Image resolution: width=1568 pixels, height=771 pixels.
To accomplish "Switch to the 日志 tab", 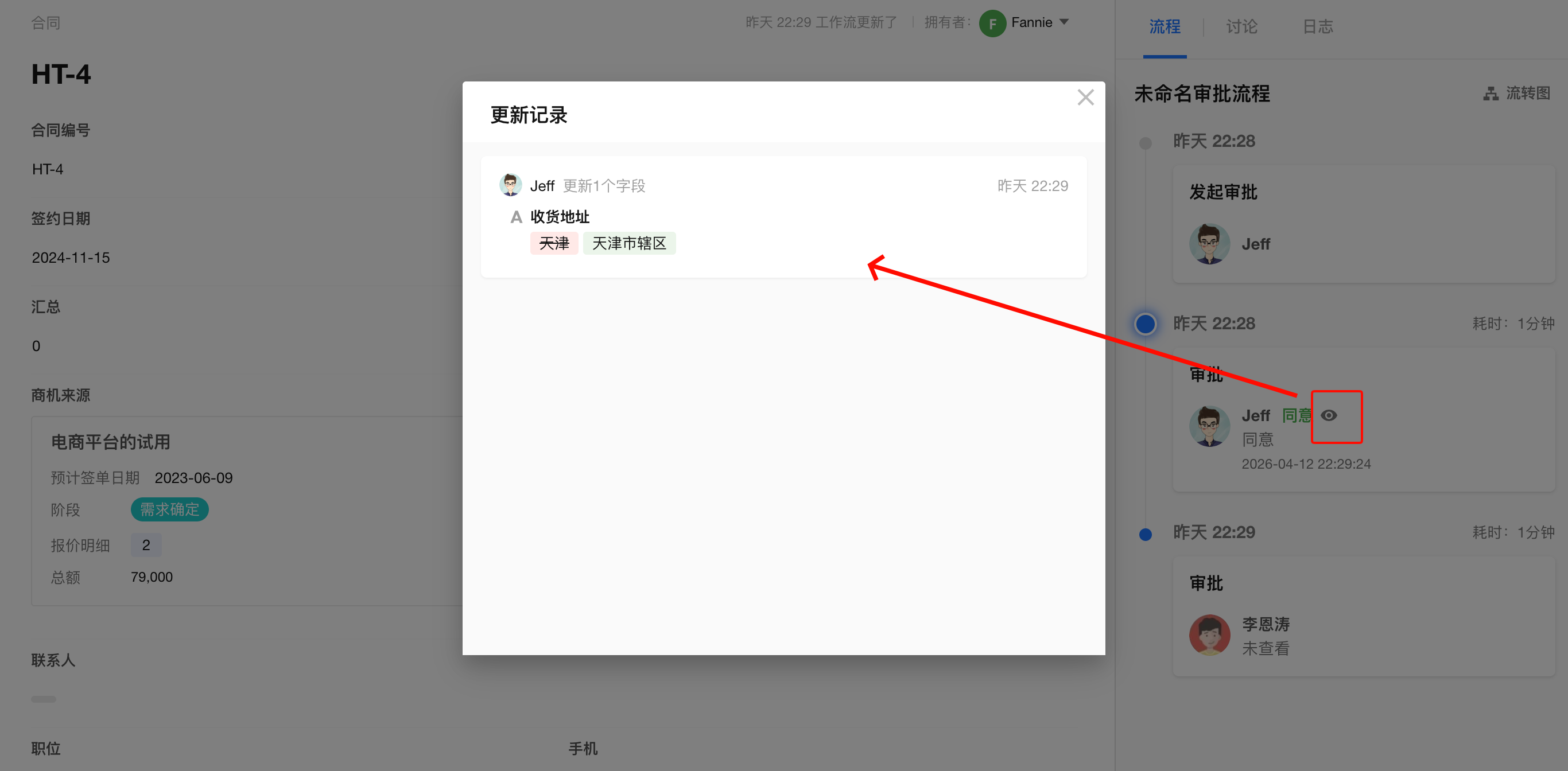I will tap(1317, 26).
